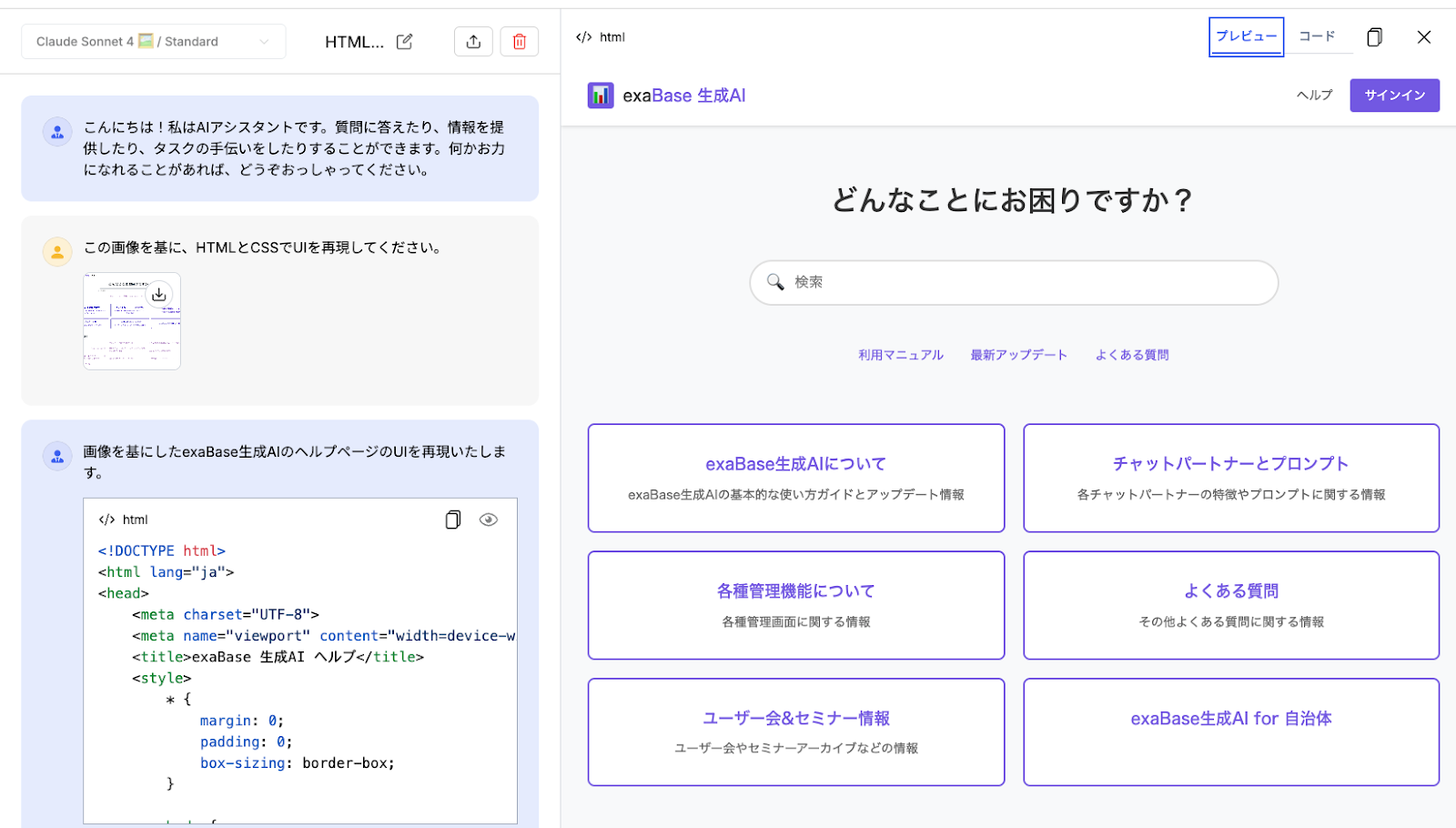The image size is (1456, 828).
Task: Open the 各種管理機能について card
Action: click(796, 605)
